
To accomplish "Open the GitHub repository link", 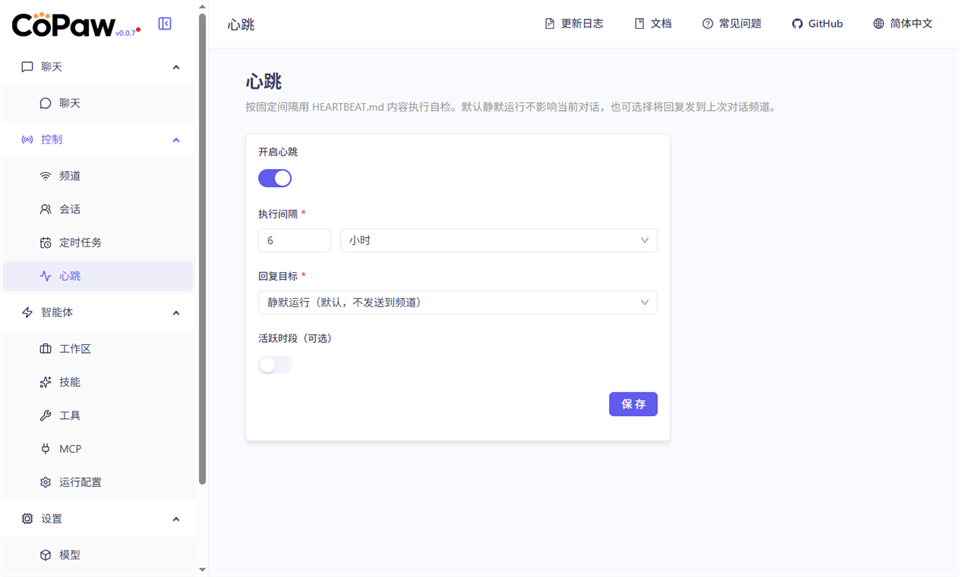I will [x=817, y=22].
